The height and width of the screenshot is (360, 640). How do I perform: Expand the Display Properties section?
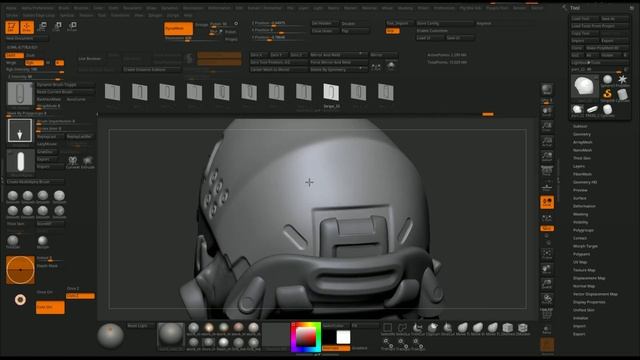point(589,302)
